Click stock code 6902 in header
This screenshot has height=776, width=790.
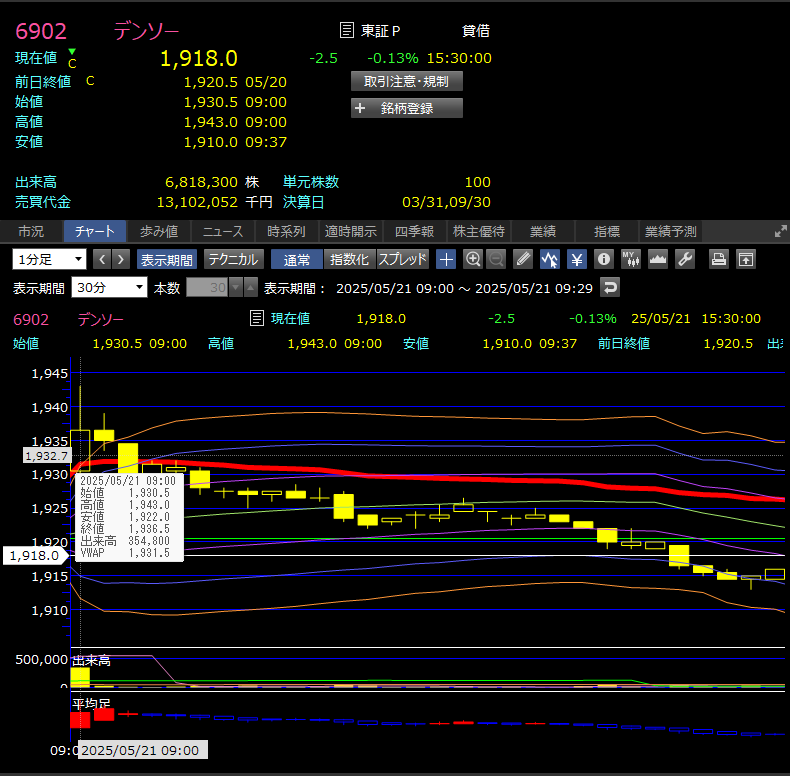tap(41, 31)
